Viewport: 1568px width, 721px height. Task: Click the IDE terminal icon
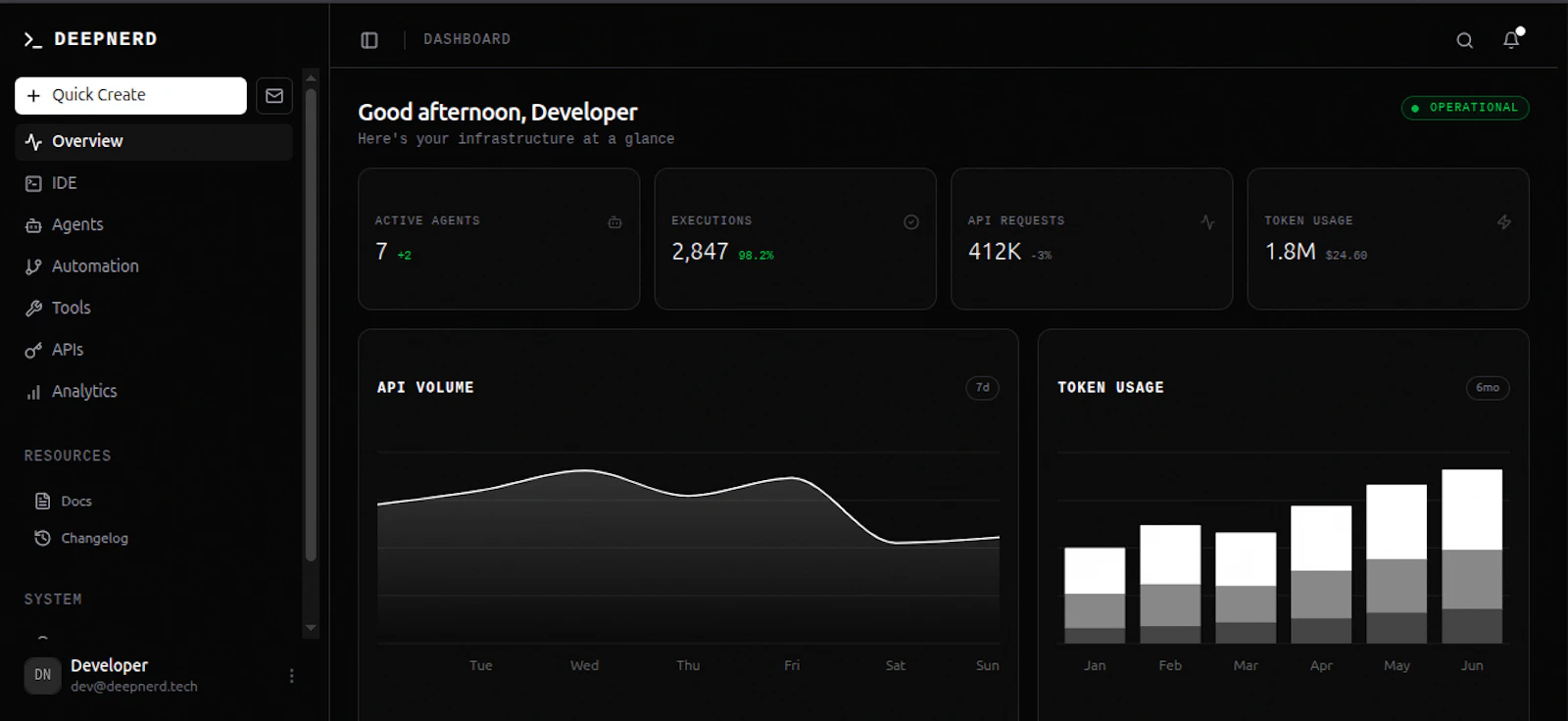(33, 183)
